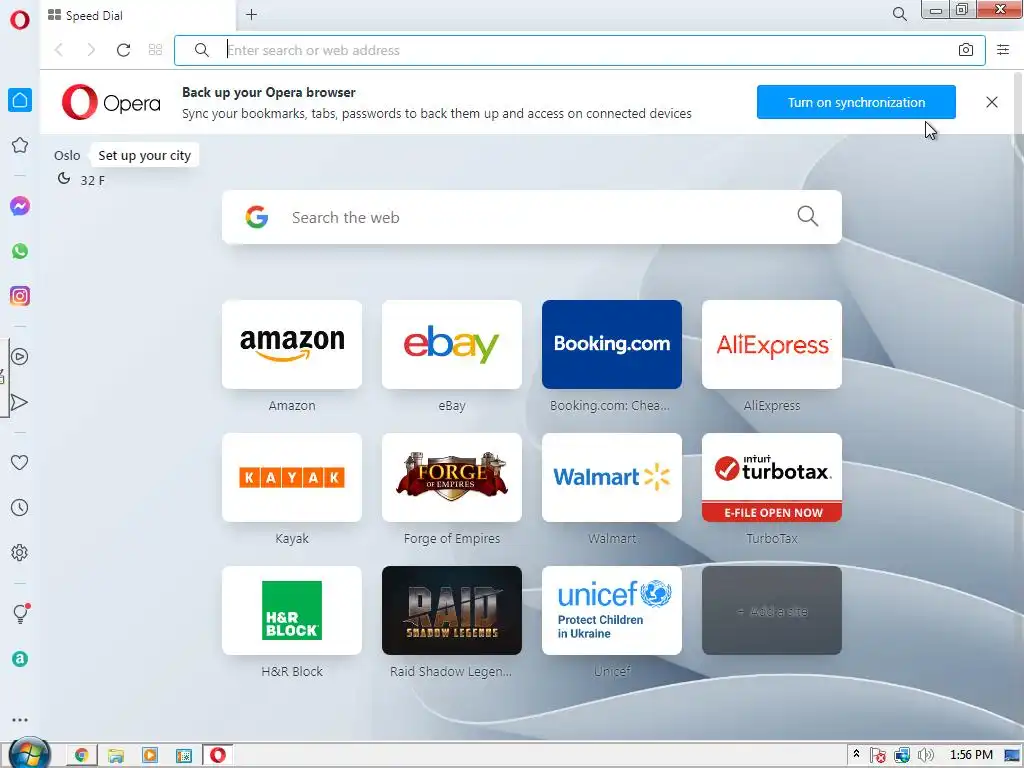The image size is (1024, 768).
Task: Open the H&R Block tile
Action: pyautogui.click(x=292, y=611)
